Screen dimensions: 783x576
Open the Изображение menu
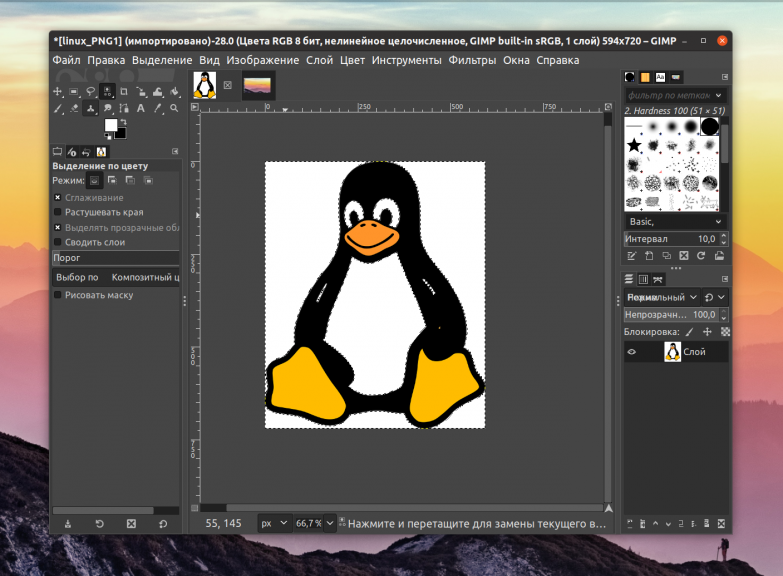click(x=263, y=60)
